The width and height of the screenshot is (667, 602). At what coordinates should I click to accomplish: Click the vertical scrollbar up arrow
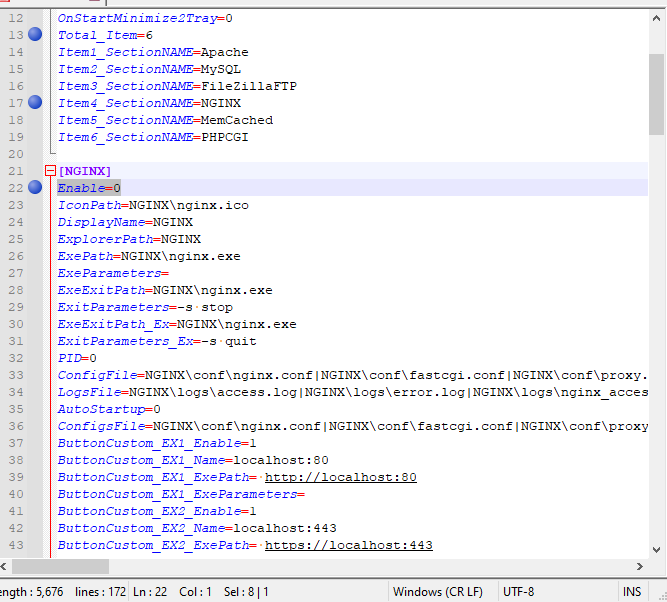(x=656, y=18)
